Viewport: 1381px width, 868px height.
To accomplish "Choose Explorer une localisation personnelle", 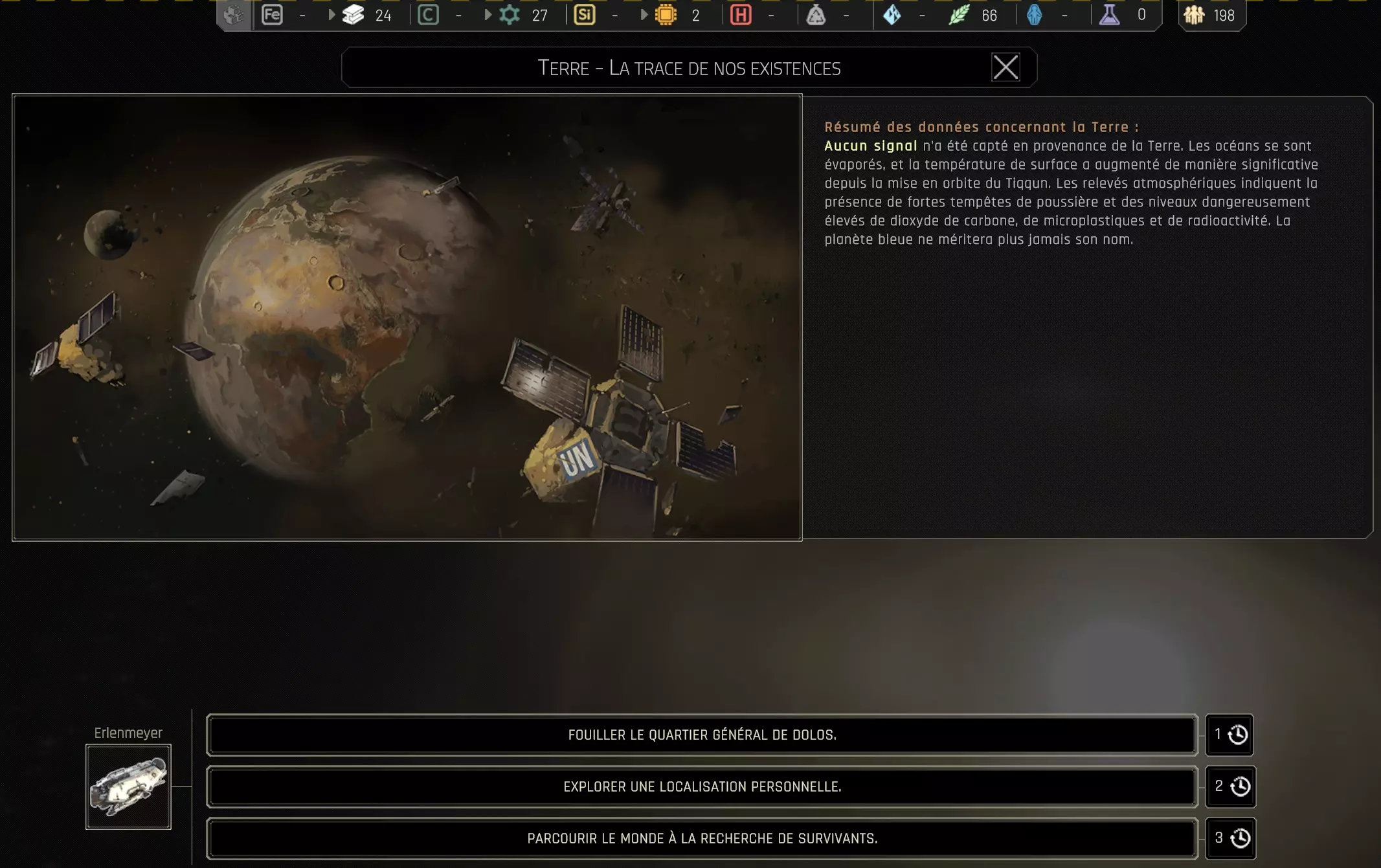I will pyautogui.click(x=702, y=786).
